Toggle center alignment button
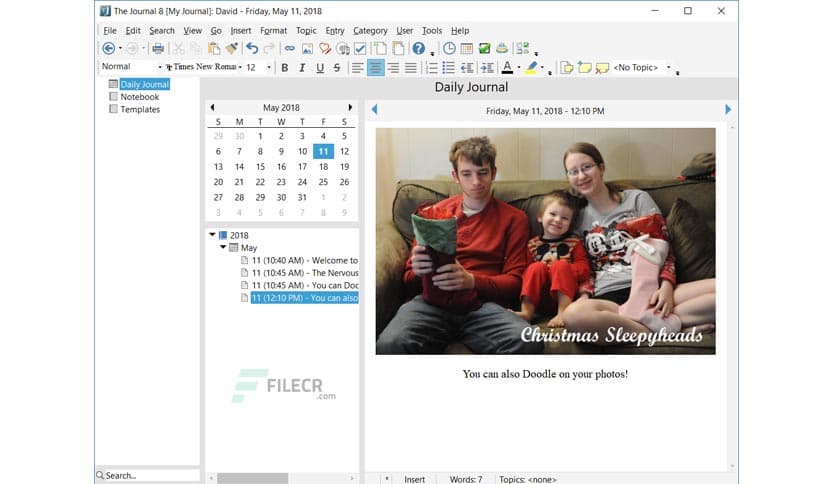This screenshot has width=836, height=484. [375, 68]
